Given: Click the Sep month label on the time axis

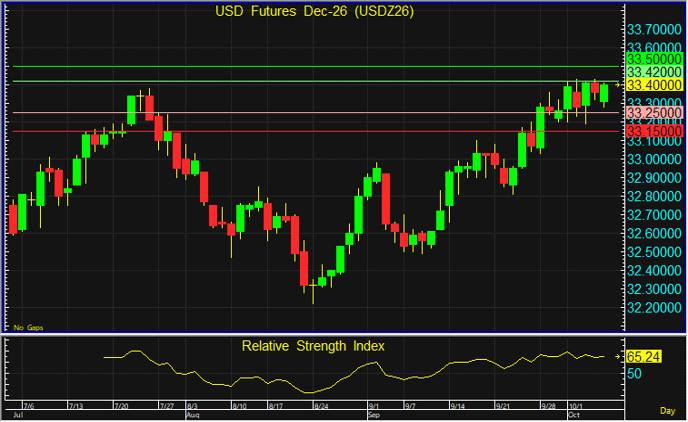Looking at the screenshot, I should 374,415.
